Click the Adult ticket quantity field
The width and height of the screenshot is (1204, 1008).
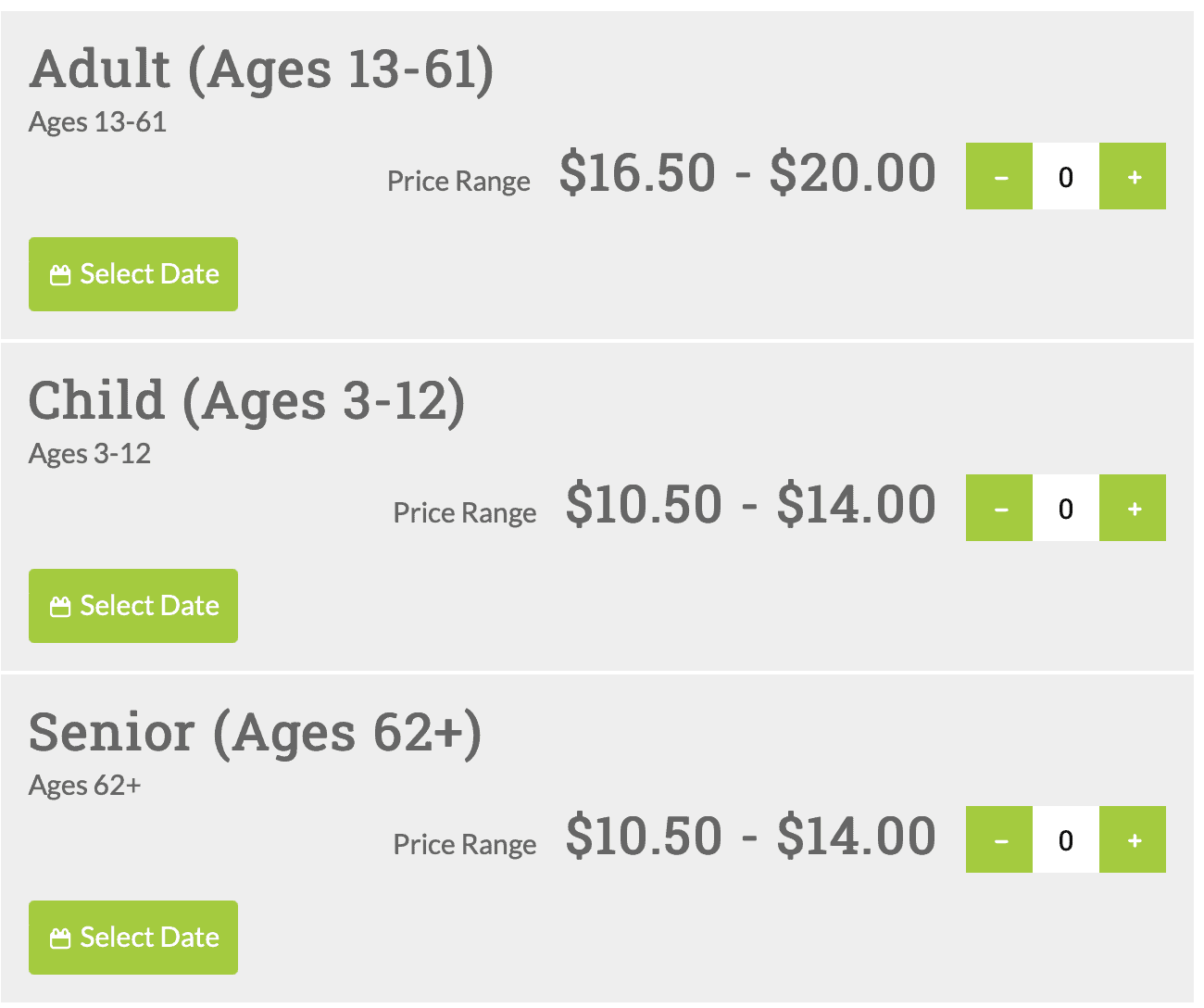tap(1066, 176)
